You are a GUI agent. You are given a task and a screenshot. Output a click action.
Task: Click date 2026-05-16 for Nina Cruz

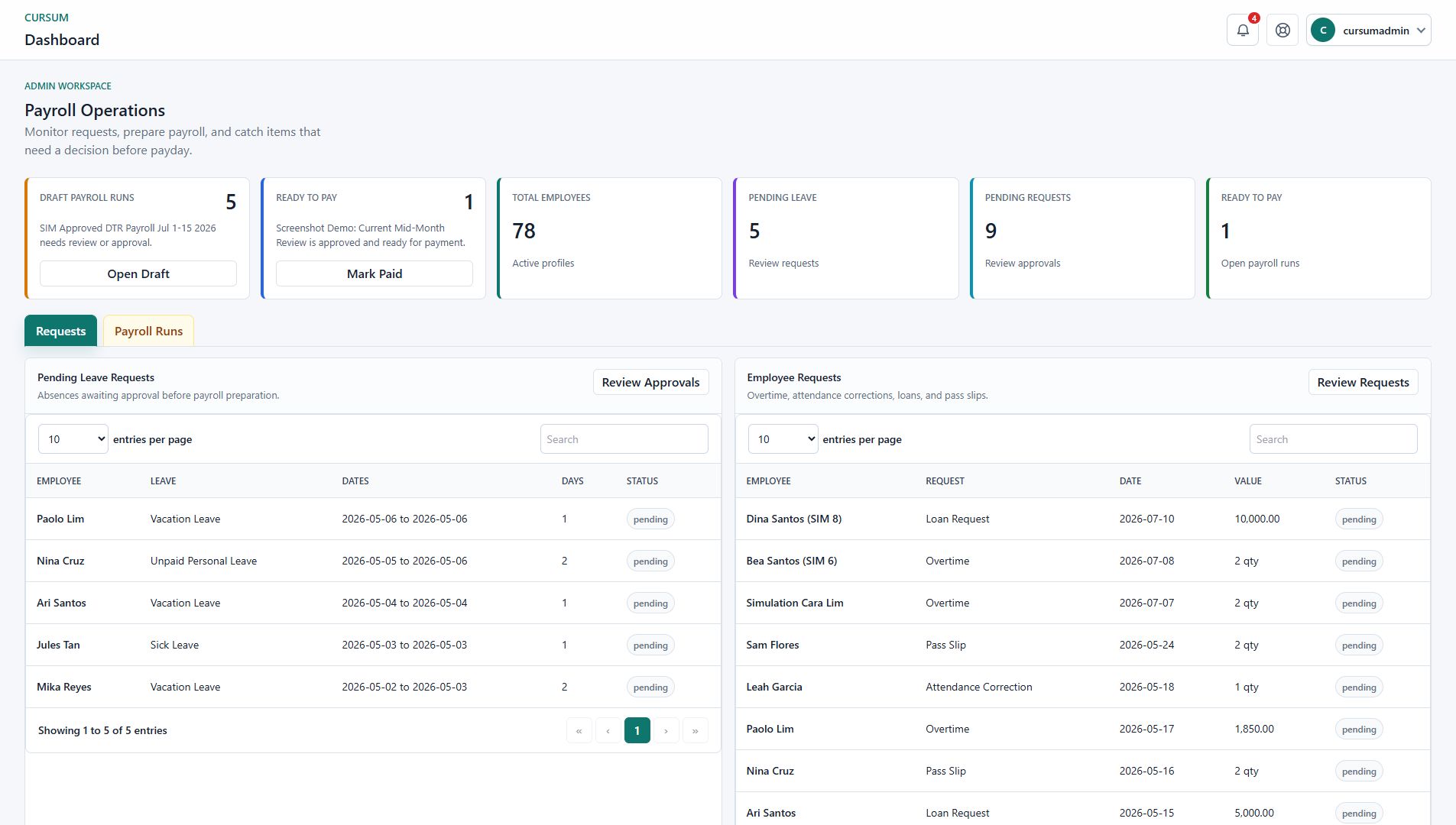[x=1146, y=771]
